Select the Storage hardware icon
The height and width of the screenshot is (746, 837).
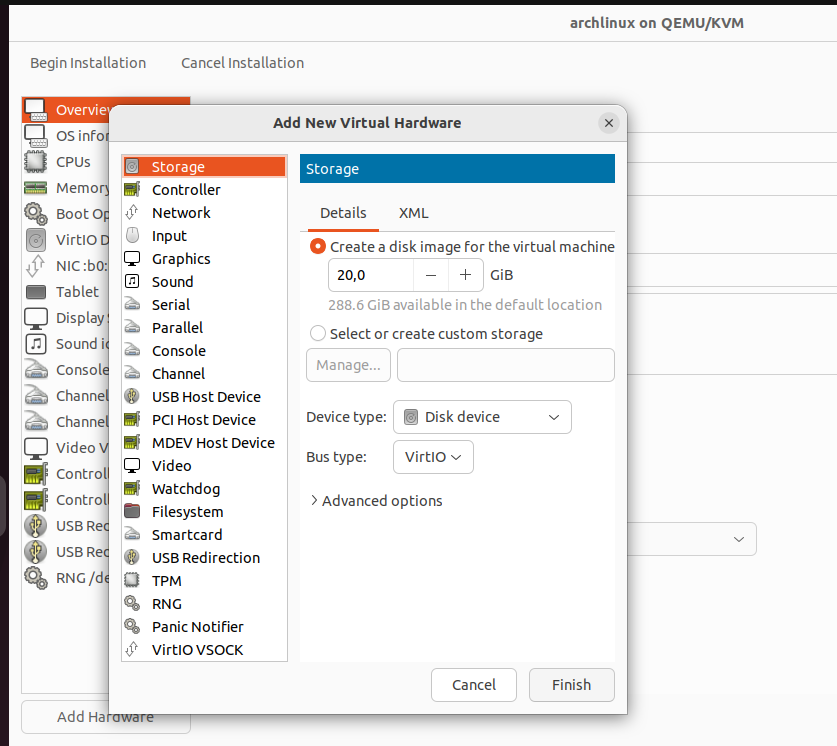click(x=132, y=167)
